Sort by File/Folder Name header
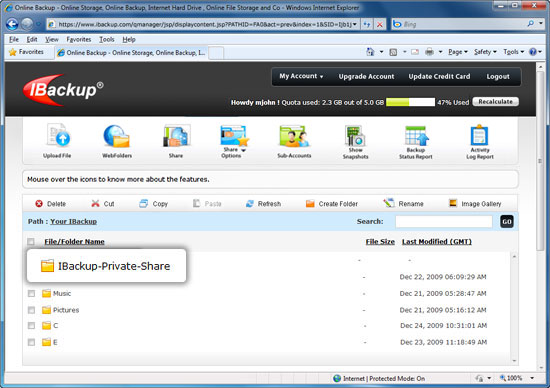550x388 pixels. tap(74, 241)
